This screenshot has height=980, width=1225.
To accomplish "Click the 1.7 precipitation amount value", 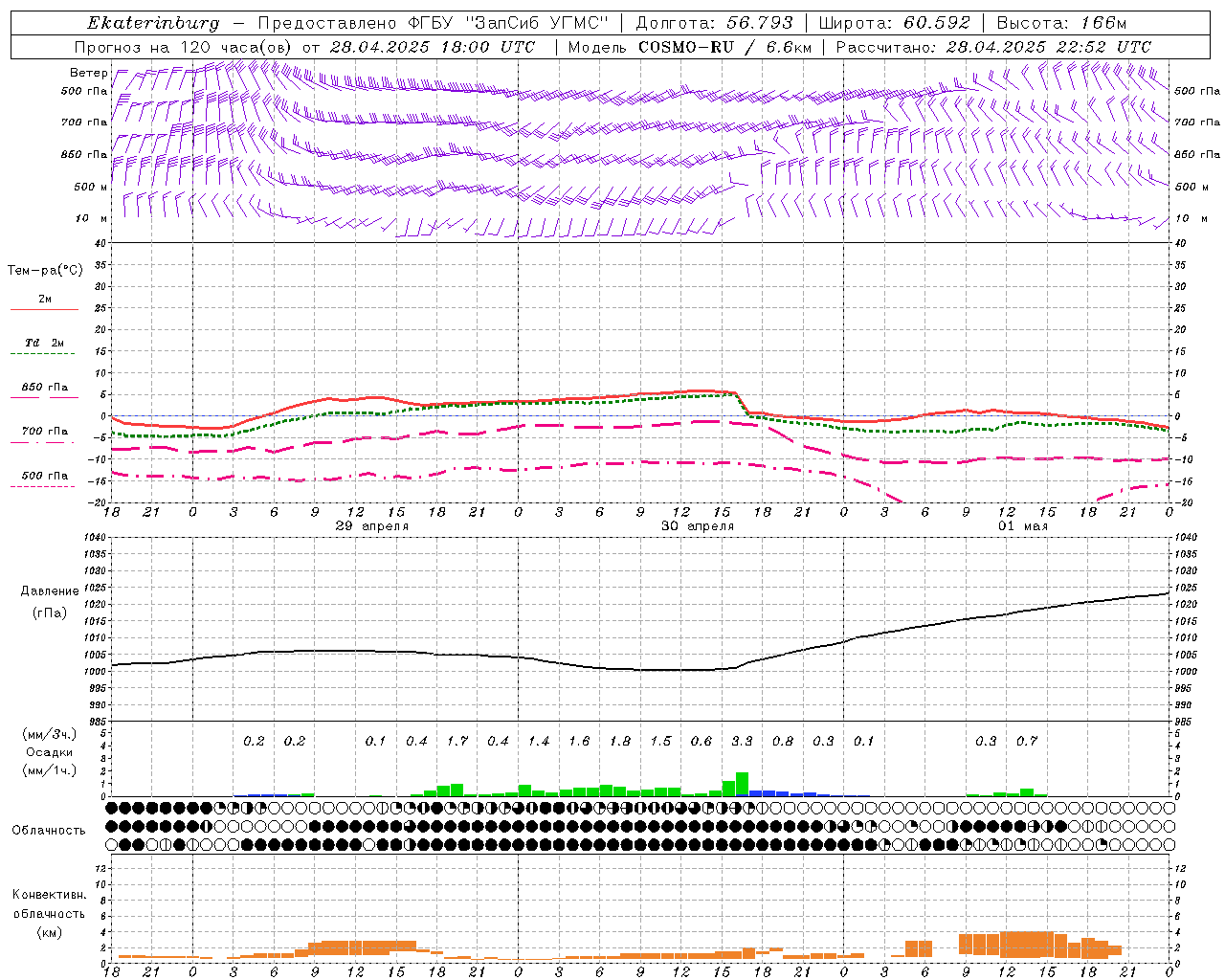I will pos(457,741).
